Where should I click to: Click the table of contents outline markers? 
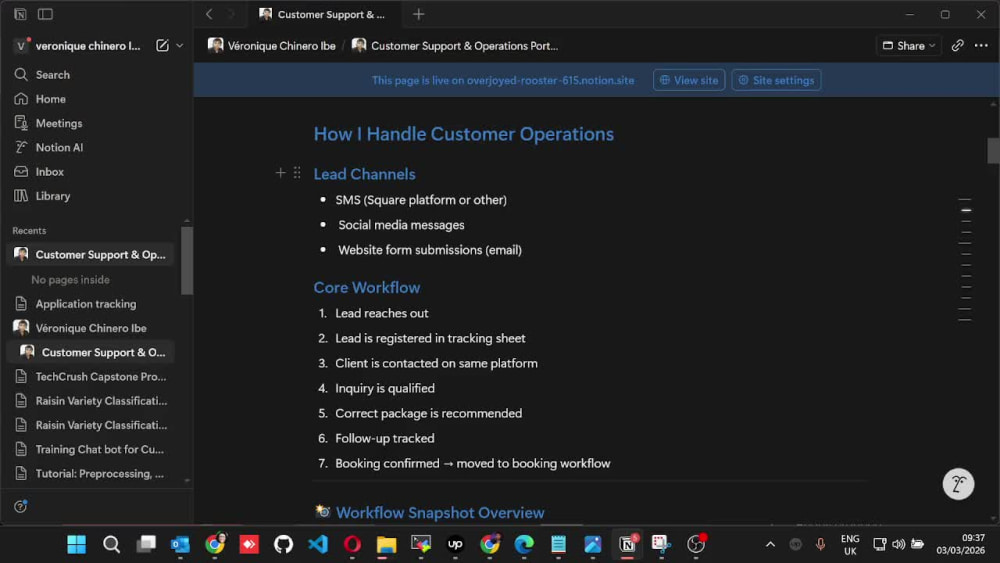coord(965,260)
